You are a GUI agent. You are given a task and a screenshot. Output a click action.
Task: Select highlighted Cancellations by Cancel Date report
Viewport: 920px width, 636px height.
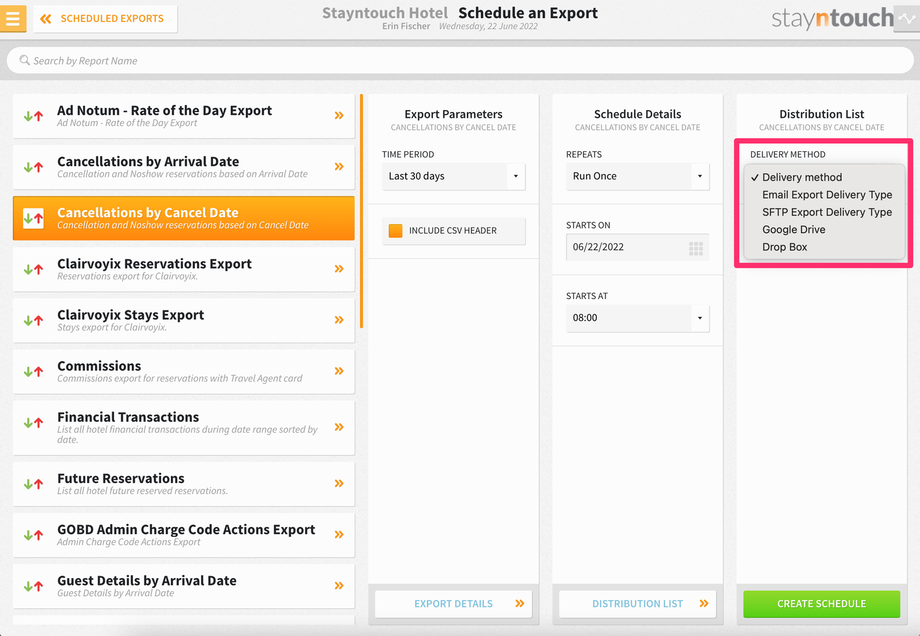click(184, 218)
